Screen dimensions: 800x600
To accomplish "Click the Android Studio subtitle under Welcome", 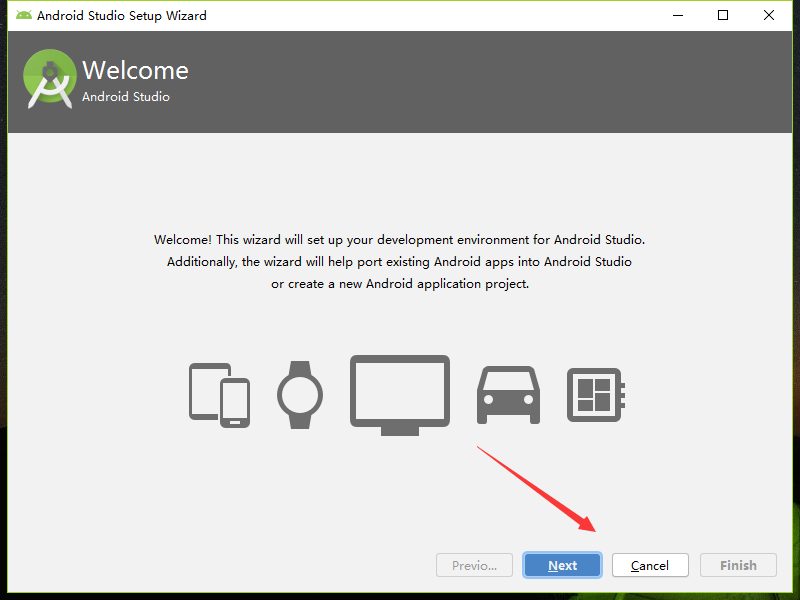I will click(125, 99).
